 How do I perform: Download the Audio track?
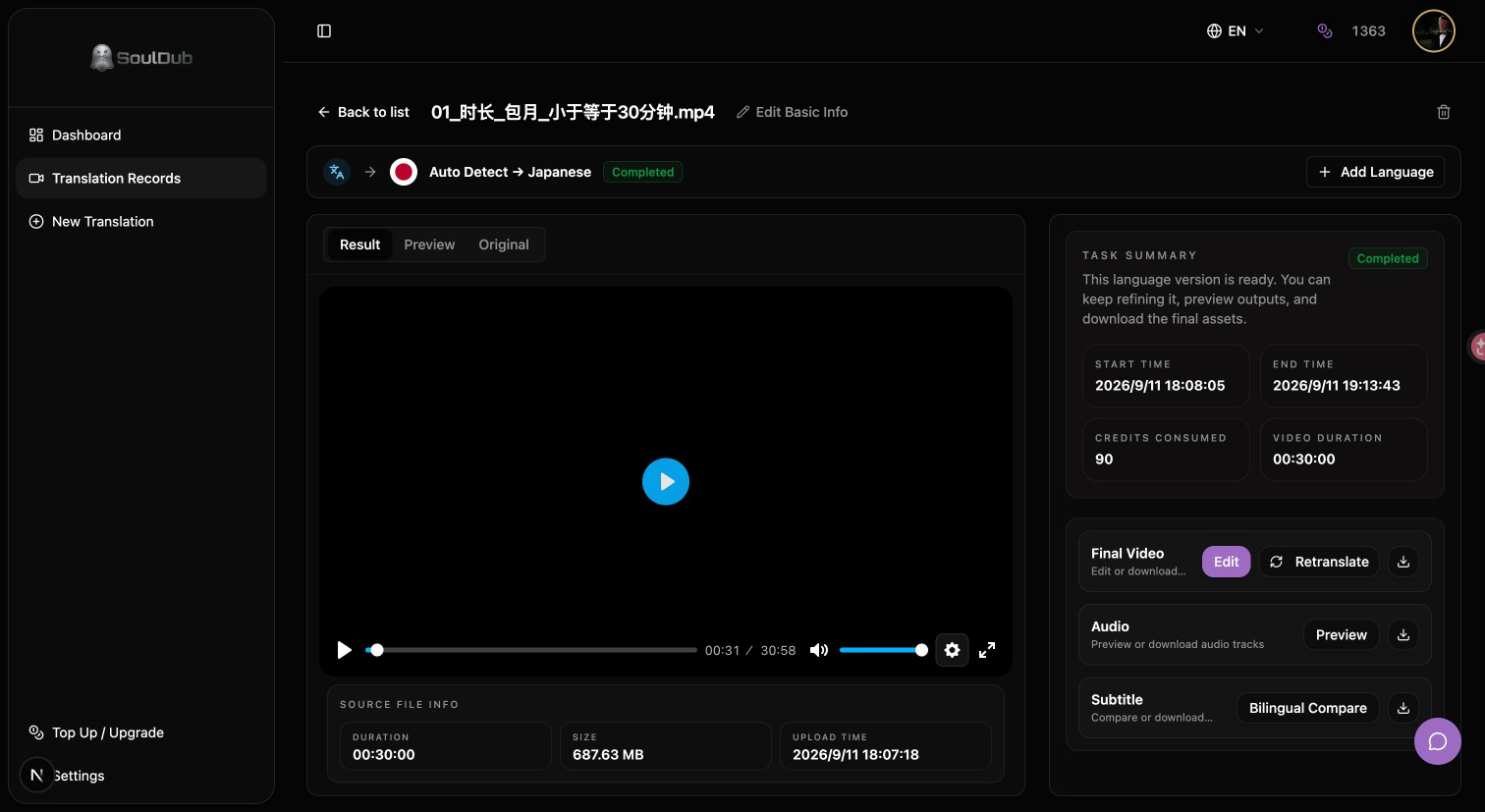[x=1403, y=635]
